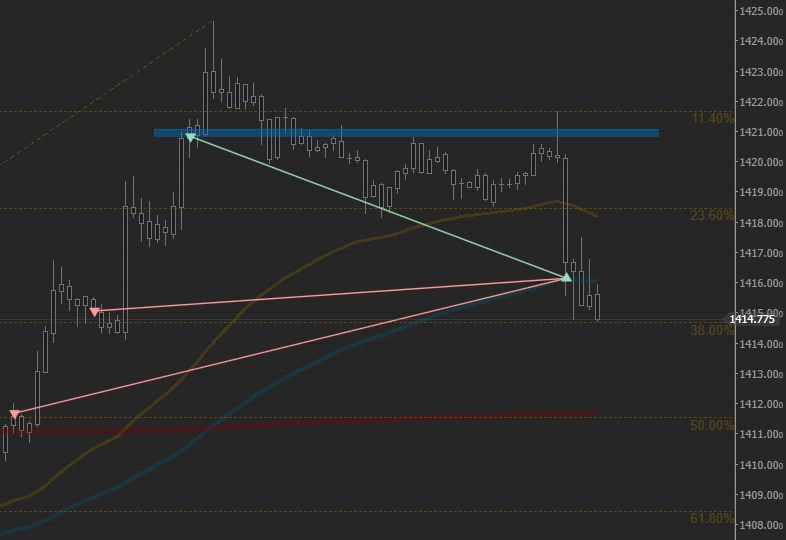
Task: Select the green exit marker near 1416
Action: click(x=566, y=277)
